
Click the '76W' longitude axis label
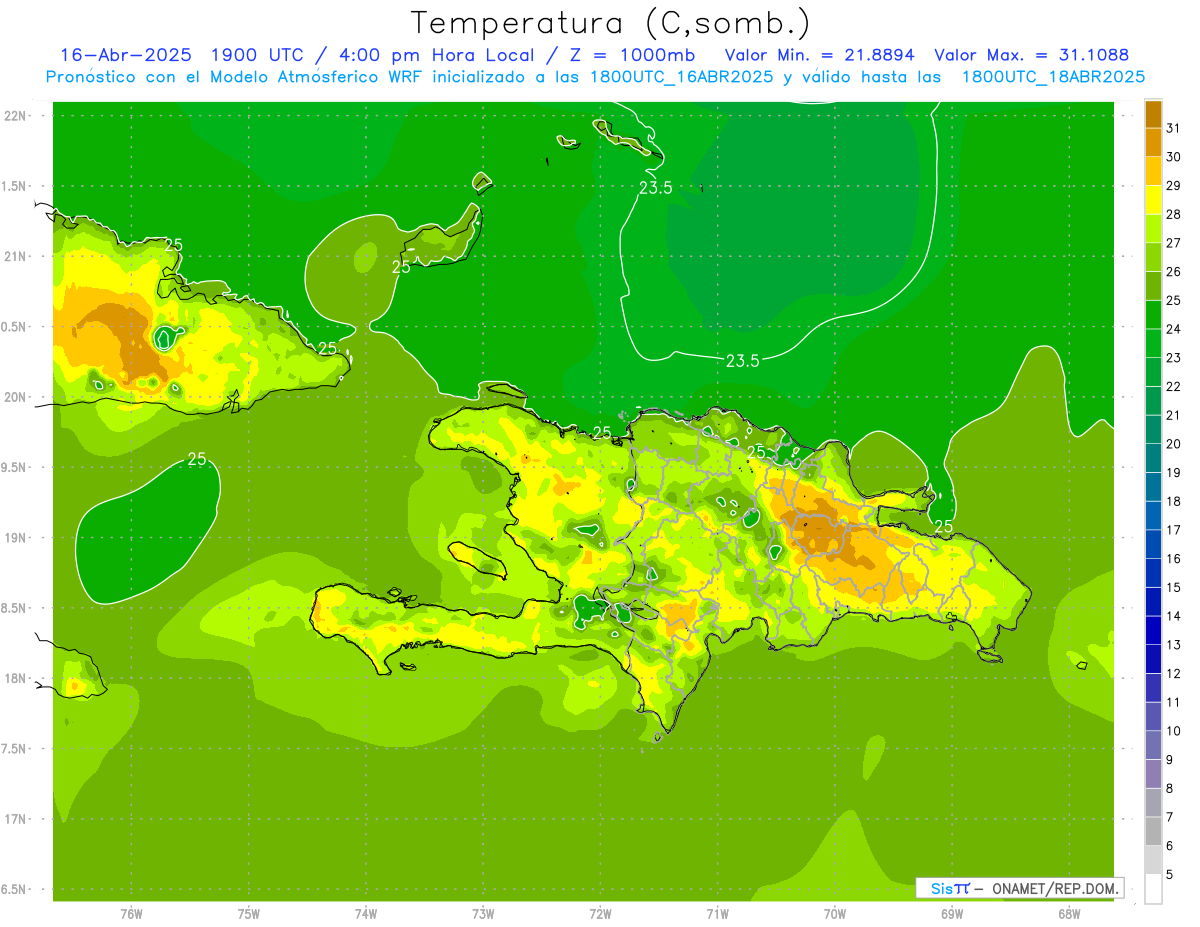point(131,913)
